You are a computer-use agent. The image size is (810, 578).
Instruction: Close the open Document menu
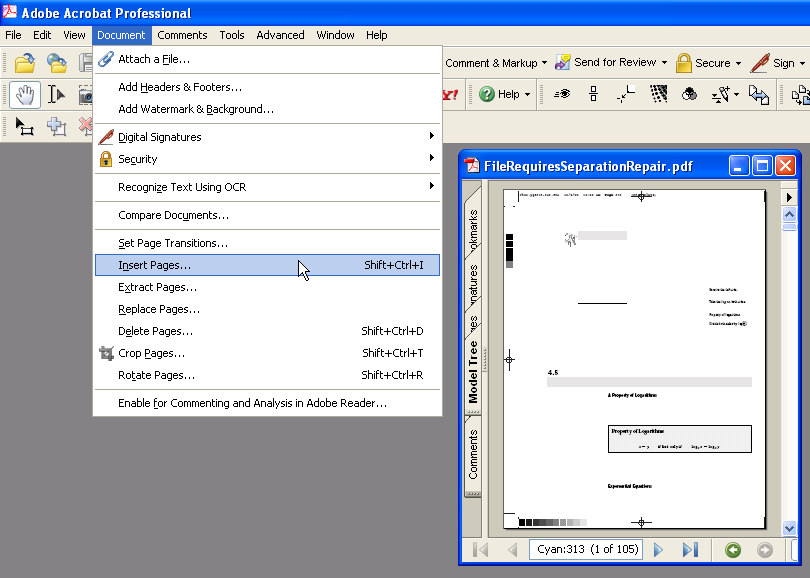(x=121, y=35)
